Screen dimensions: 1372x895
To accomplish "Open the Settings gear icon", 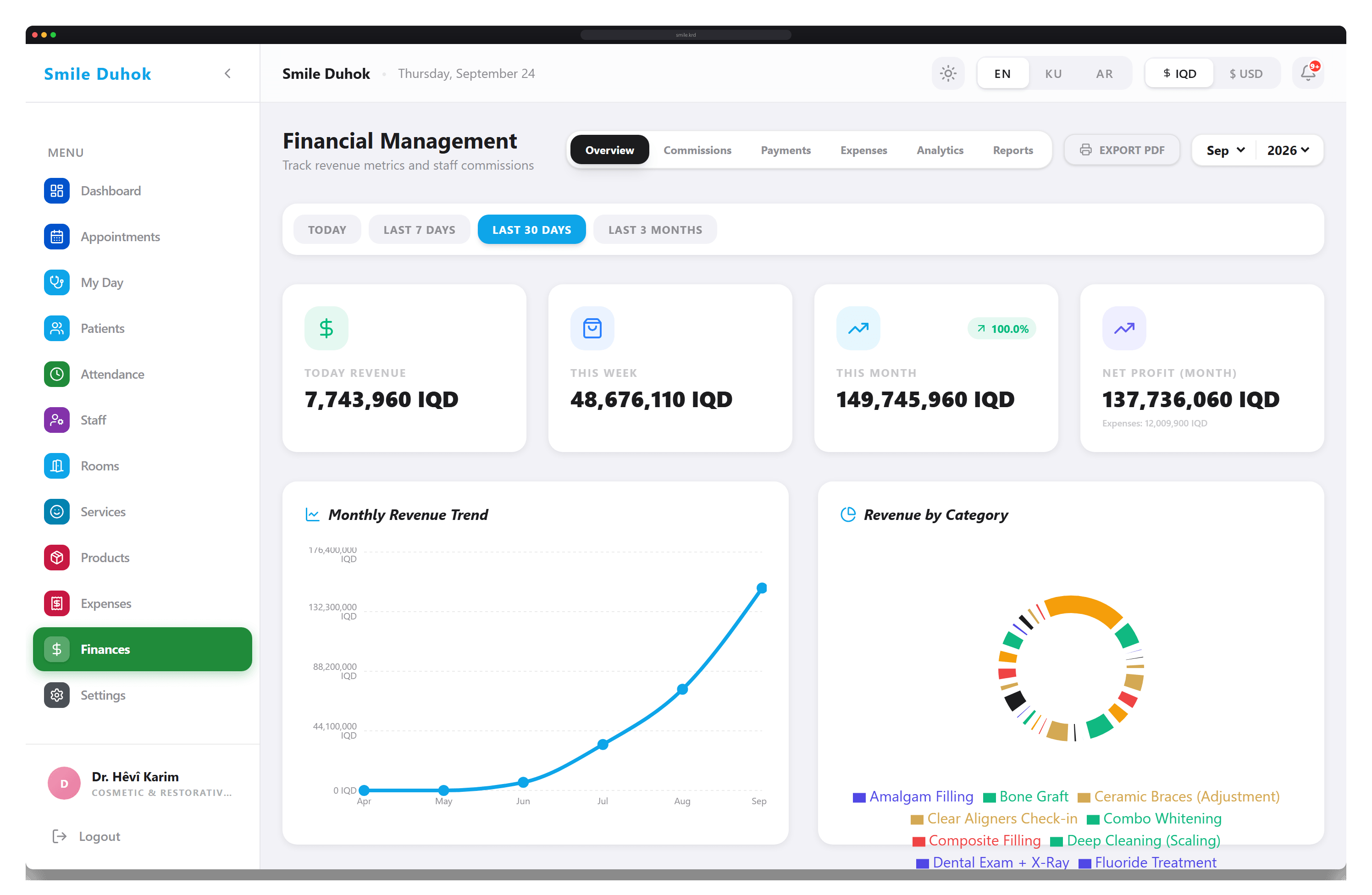I will pyautogui.click(x=56, y=695).
